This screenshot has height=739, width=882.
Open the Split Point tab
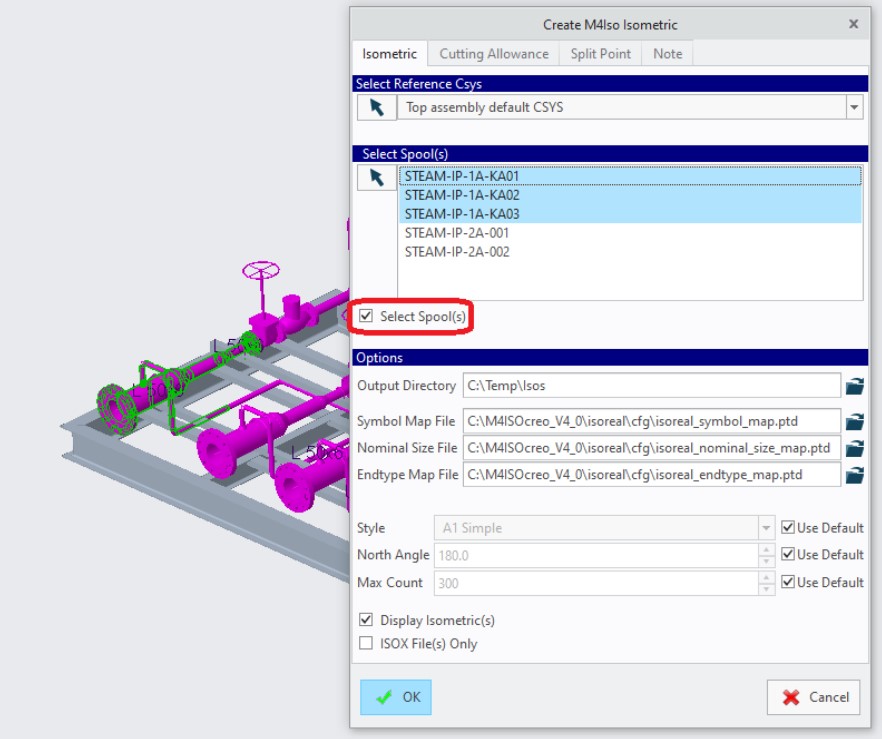600,54
